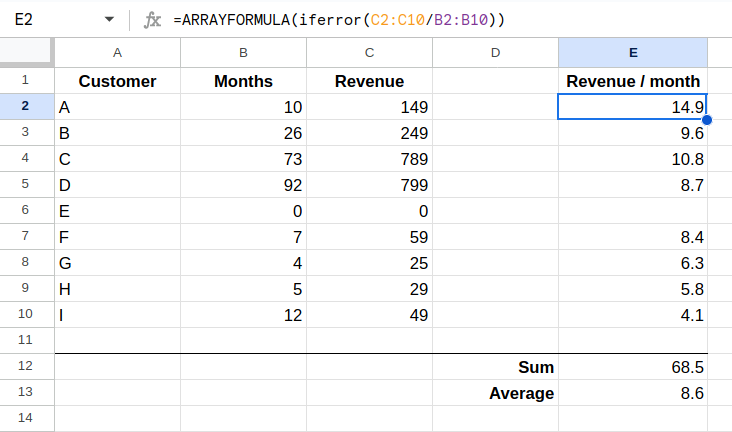This screenshot has height=432, width=732.
Task: Click the 'Average' label cell
Action: click(496, 393)
